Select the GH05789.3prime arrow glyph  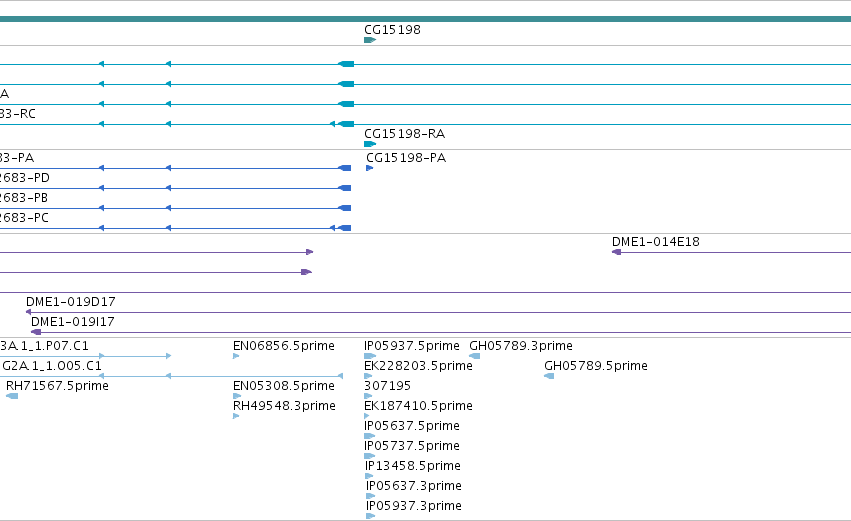[x=474, y=357]
